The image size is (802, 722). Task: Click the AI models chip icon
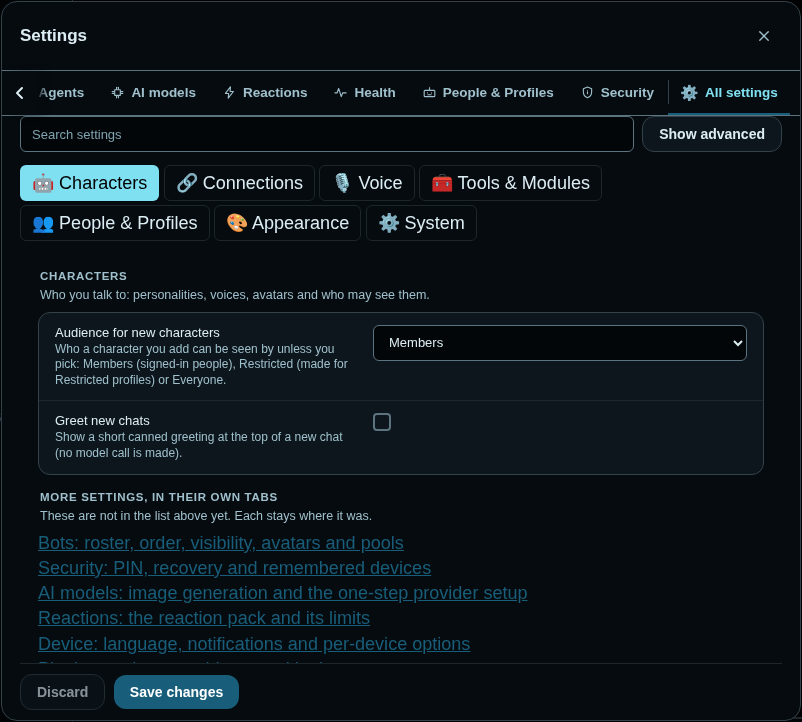click(x=118, y=93)
